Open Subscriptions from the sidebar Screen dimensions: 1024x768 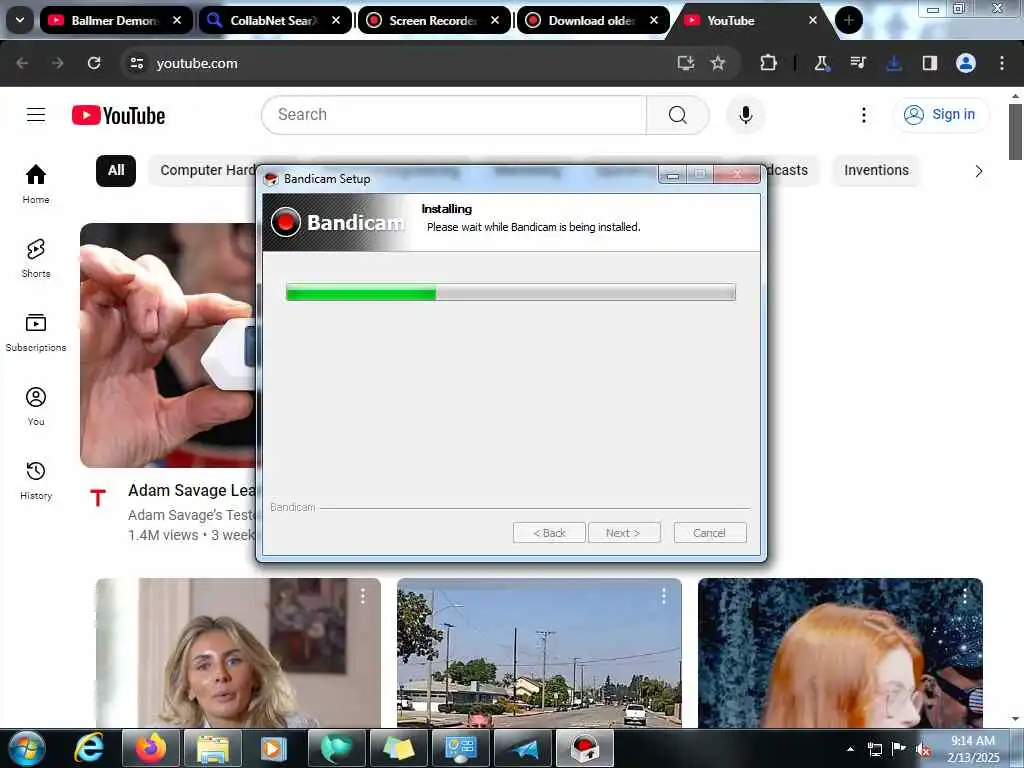click(x=36, y=332)
